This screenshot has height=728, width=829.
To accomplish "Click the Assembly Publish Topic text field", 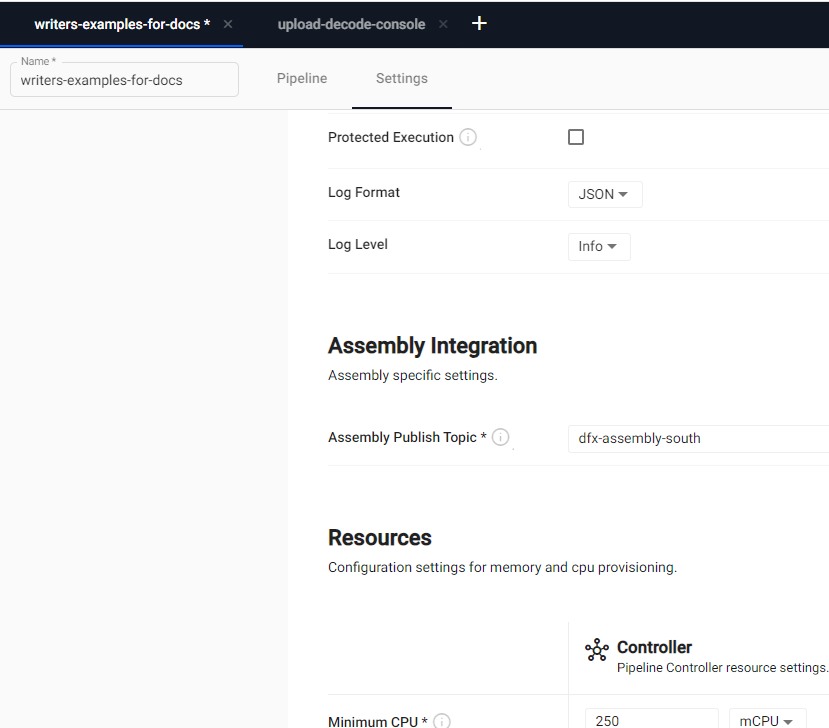I will 698,438.
